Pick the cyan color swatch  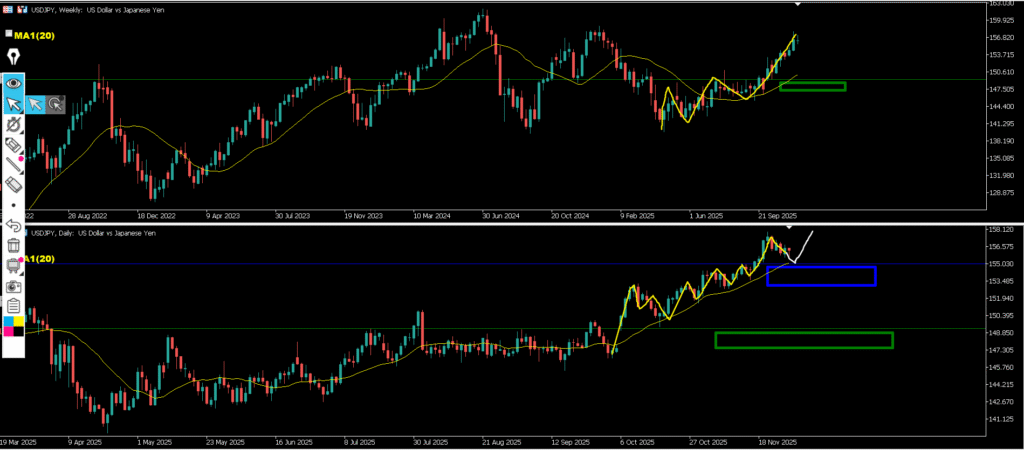coord(8,322)
